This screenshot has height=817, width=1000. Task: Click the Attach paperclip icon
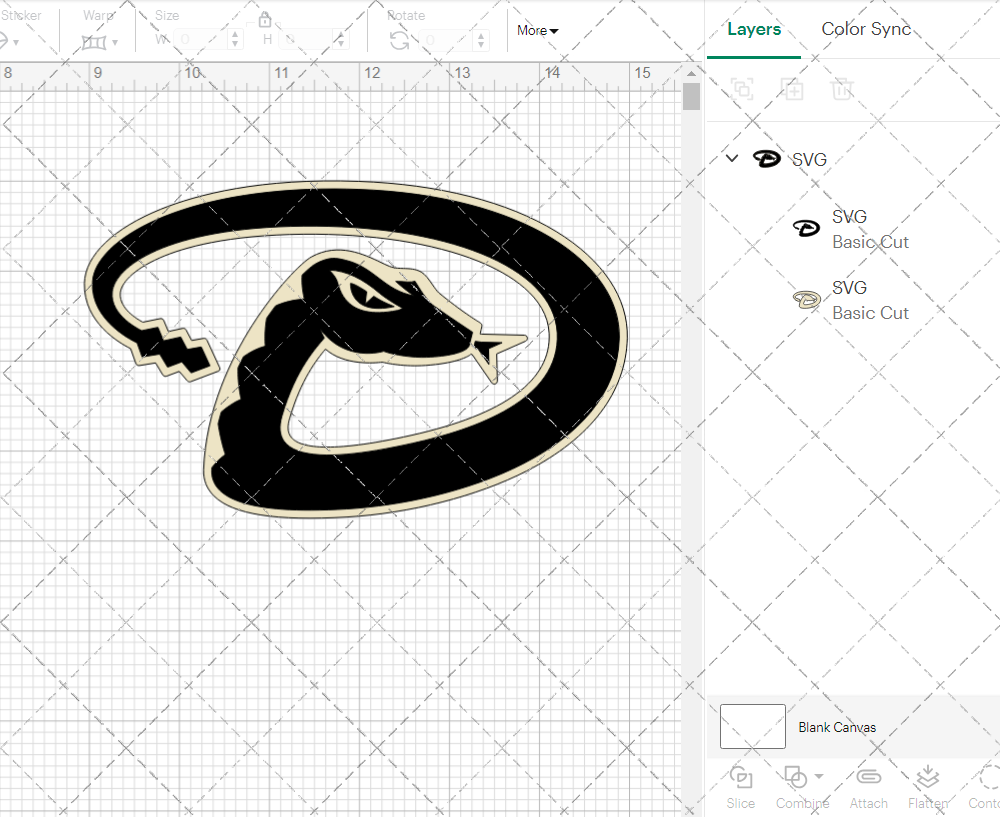868,778
